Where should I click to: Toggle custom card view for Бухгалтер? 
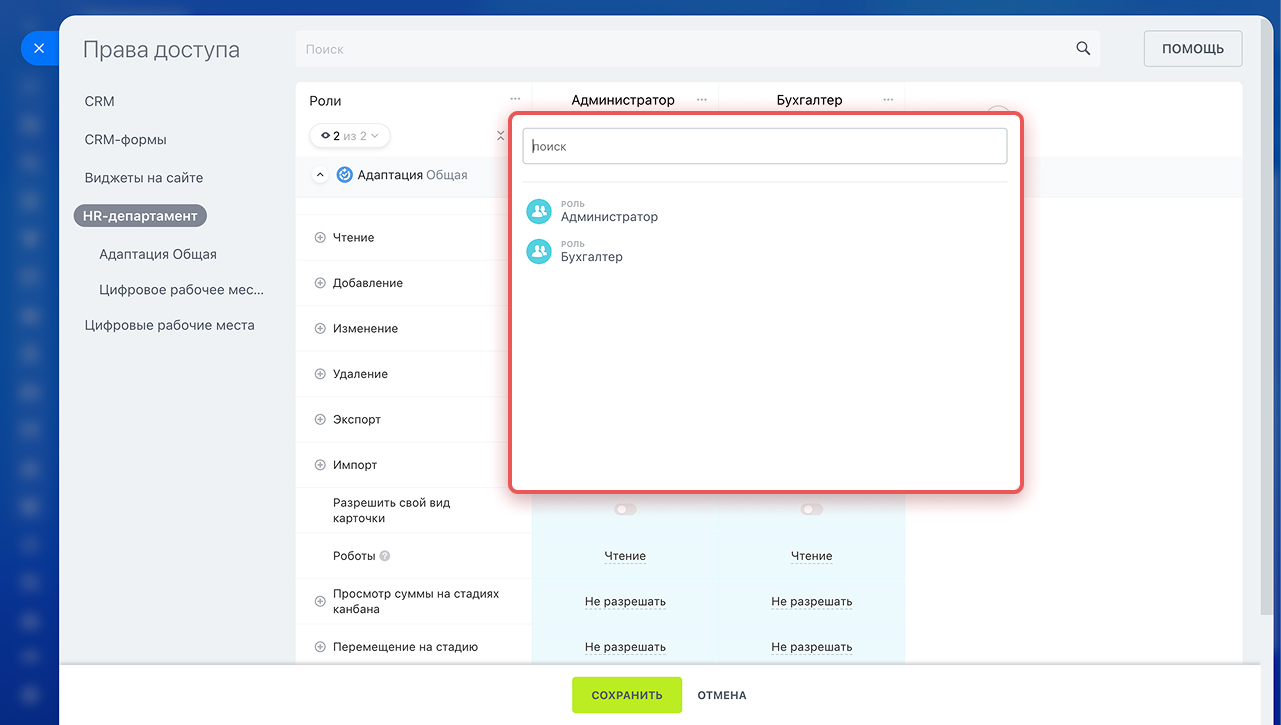tap(811, 510)
